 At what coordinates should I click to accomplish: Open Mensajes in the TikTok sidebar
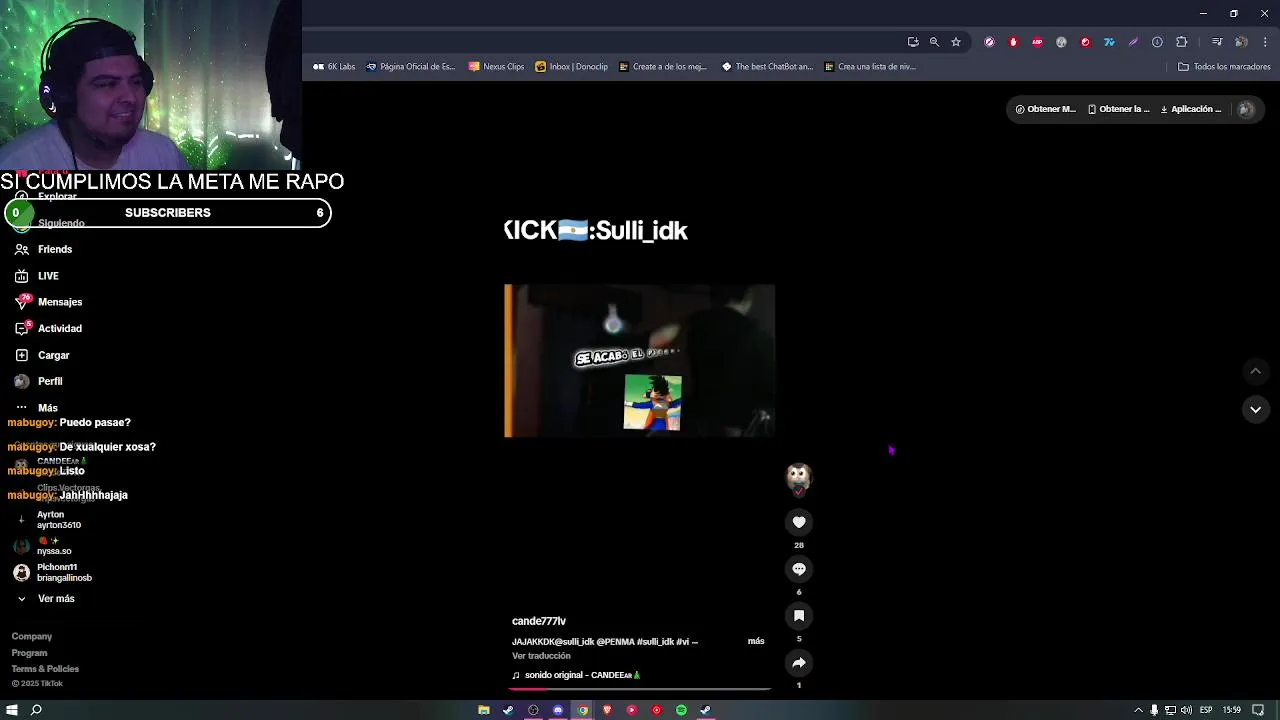click(x=48, y=302)
